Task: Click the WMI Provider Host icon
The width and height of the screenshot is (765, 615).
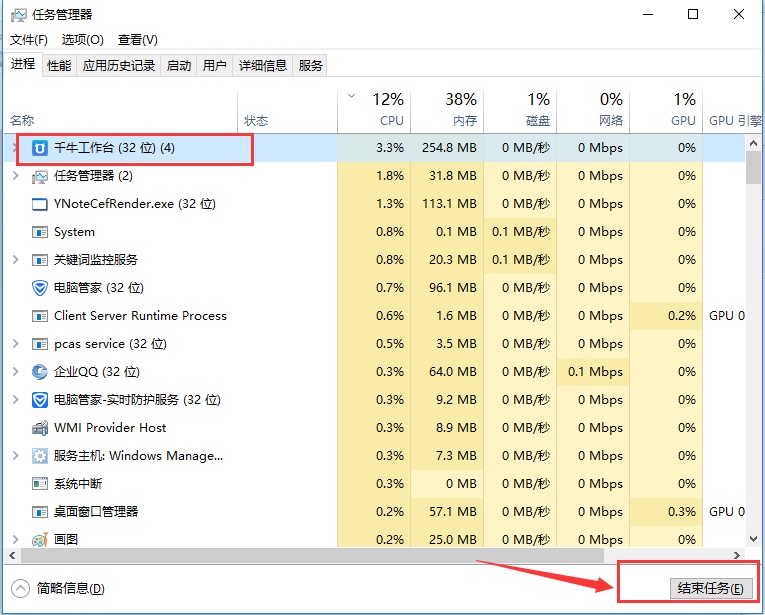Action: coord(40,428)
